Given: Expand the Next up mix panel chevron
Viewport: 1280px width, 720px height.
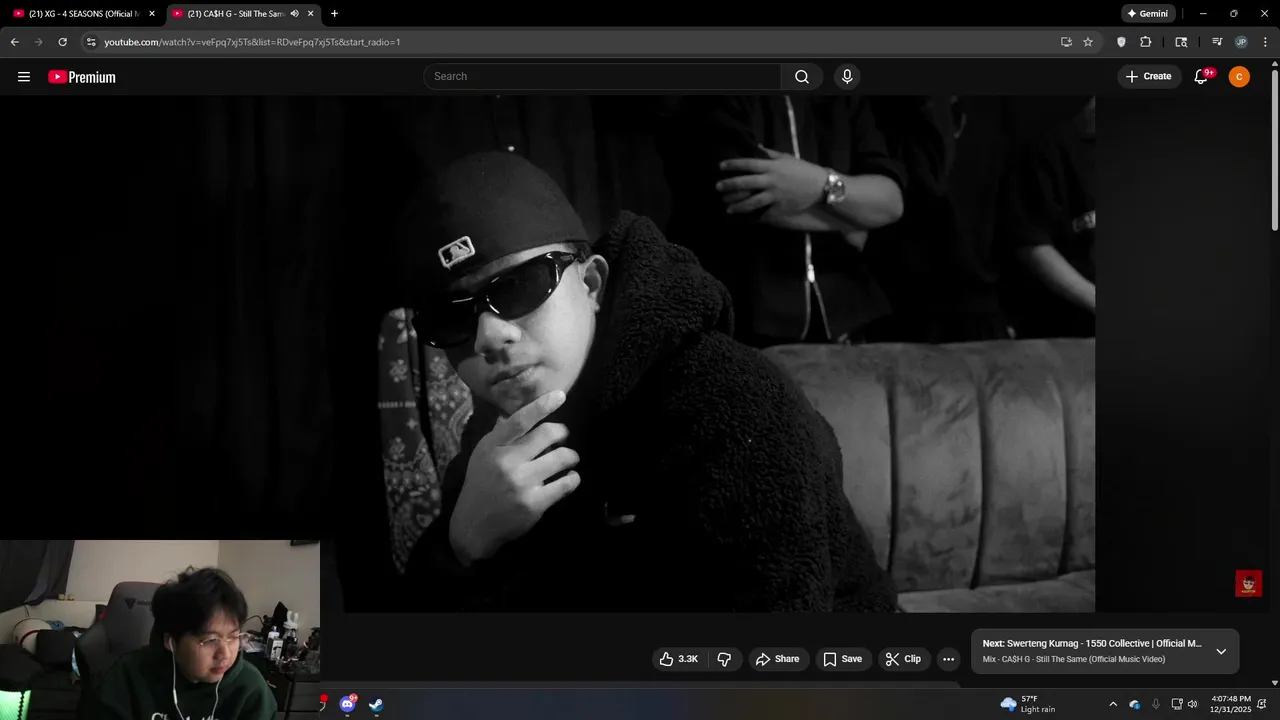Looking at the screenshot, I should pyautogui.click(x=1221, y=651).
